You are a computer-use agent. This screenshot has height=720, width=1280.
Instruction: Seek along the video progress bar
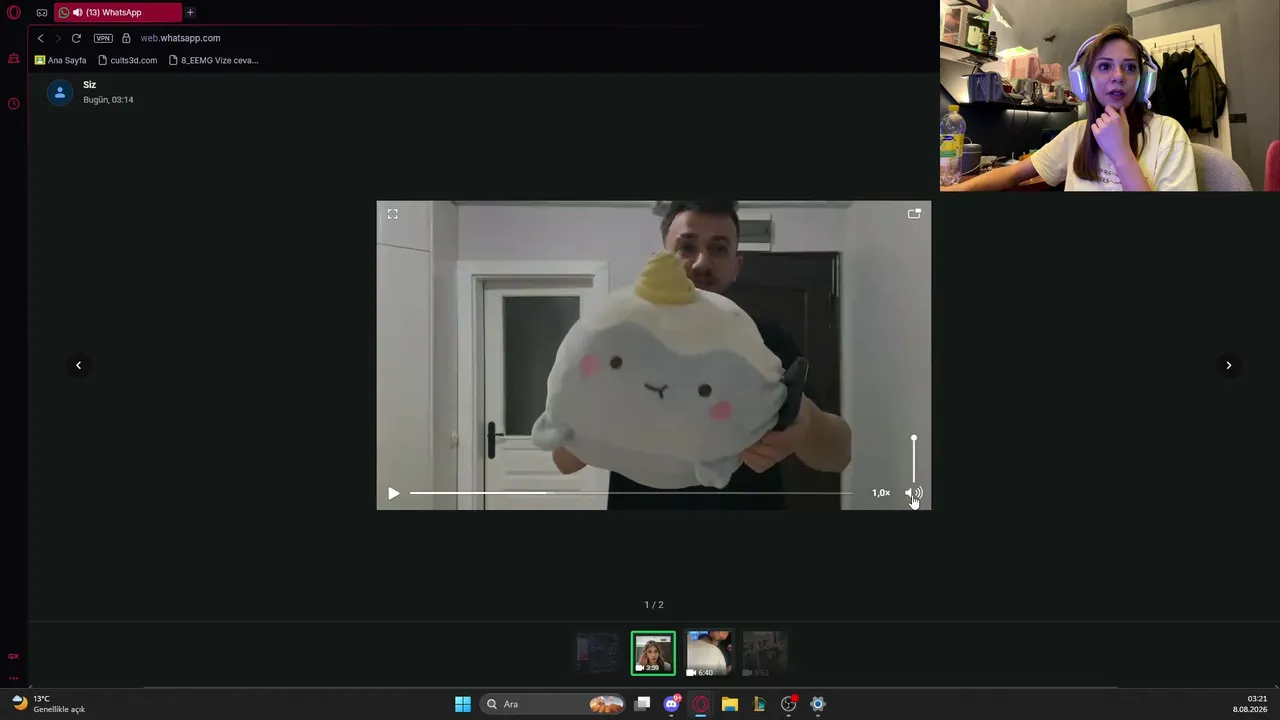pos(631,493)
